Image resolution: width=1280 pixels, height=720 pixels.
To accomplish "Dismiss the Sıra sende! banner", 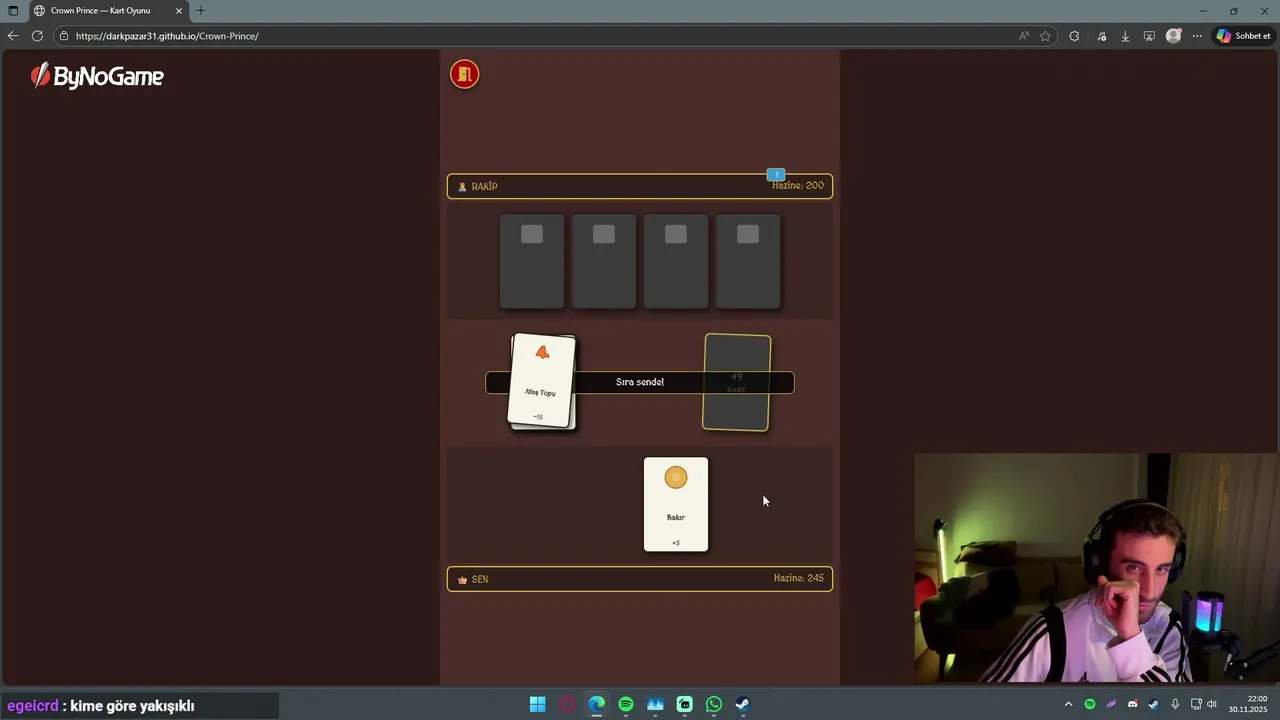I will click(640, 382).
